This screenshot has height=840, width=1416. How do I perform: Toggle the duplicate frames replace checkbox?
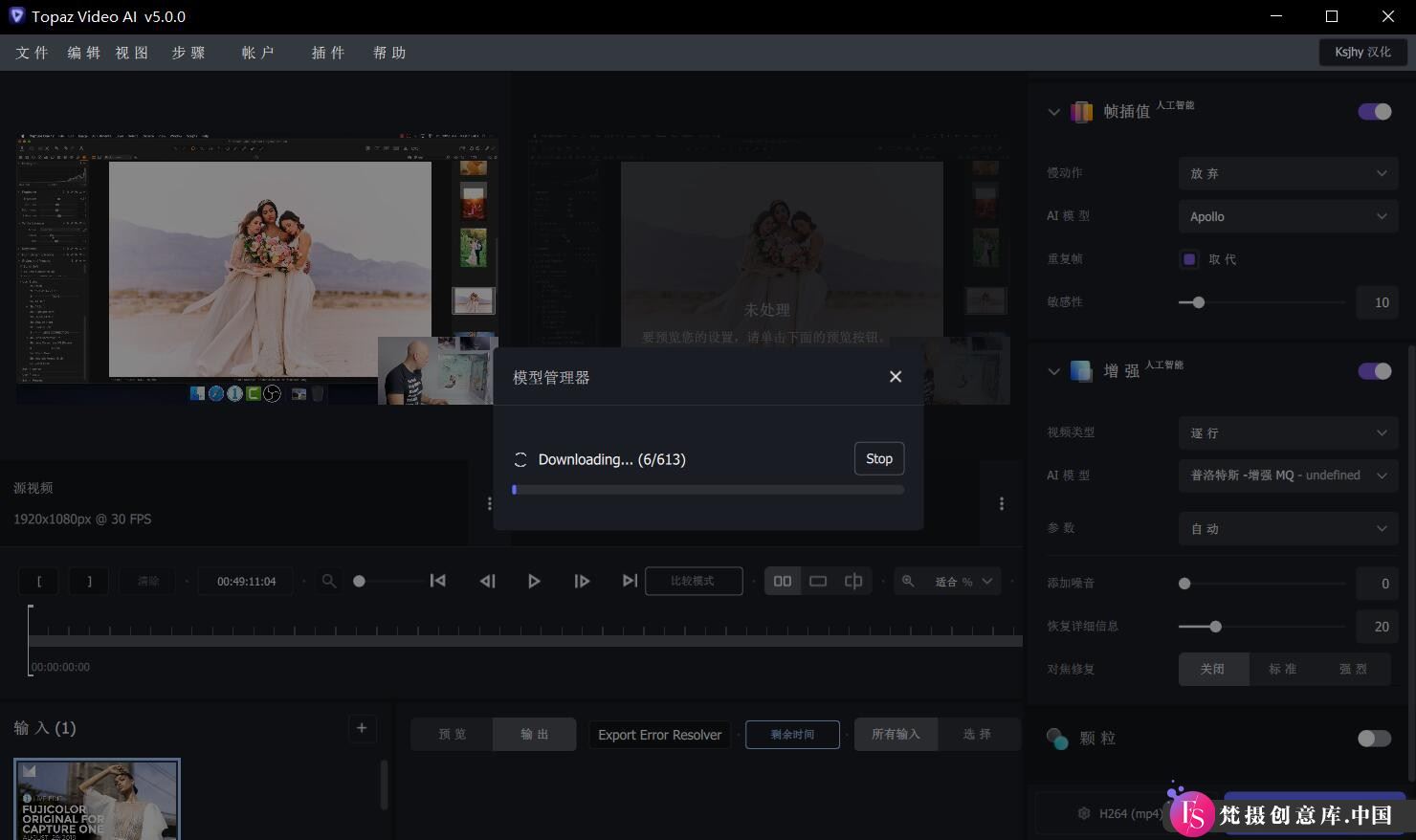pos(1189,259)
